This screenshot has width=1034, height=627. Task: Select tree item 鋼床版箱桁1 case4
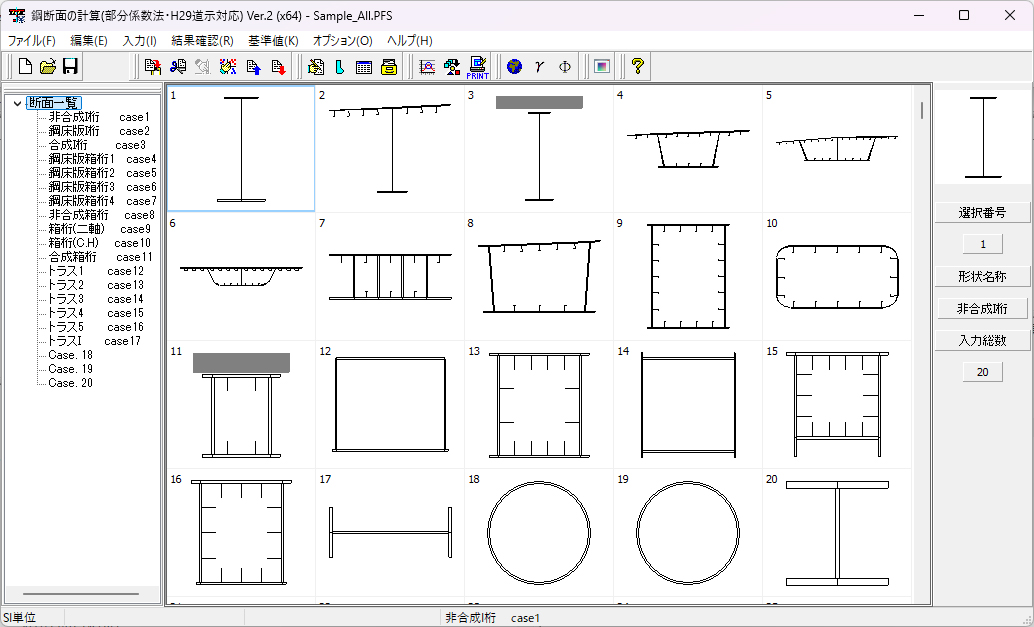coord(102,159)
